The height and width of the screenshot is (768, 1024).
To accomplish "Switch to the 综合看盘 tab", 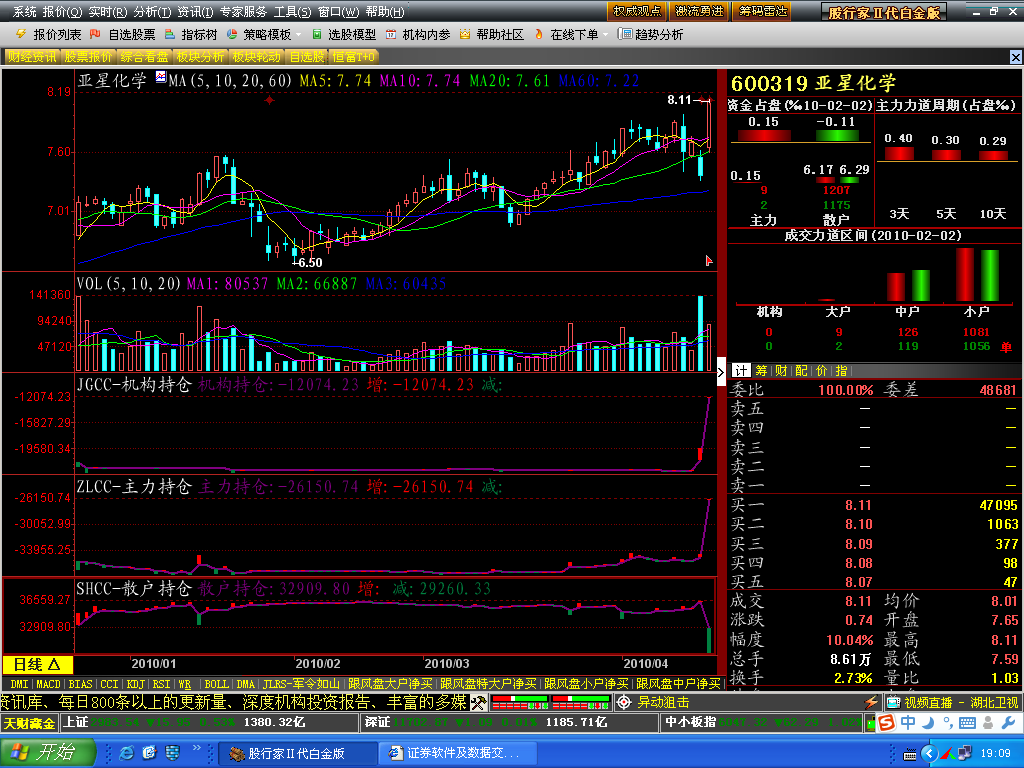I will coord(144,57).
